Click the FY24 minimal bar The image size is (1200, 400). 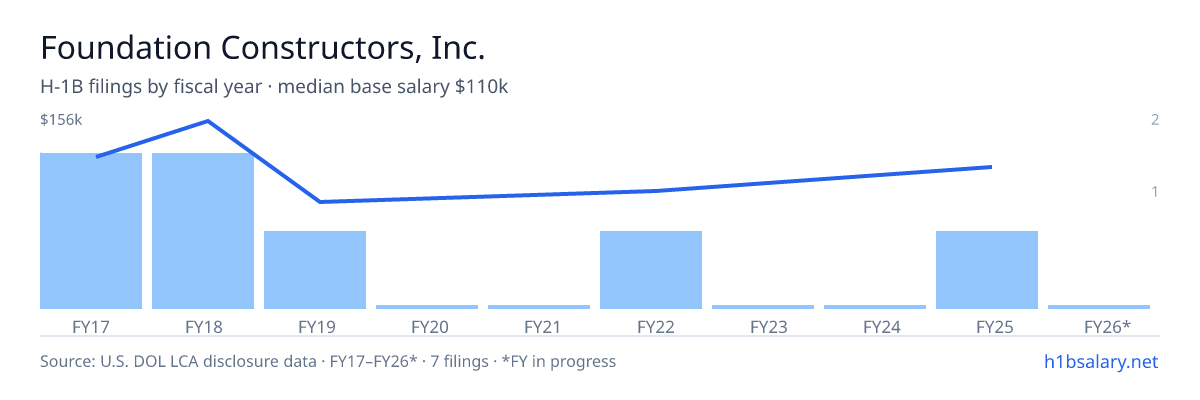[x=875, y=307]
